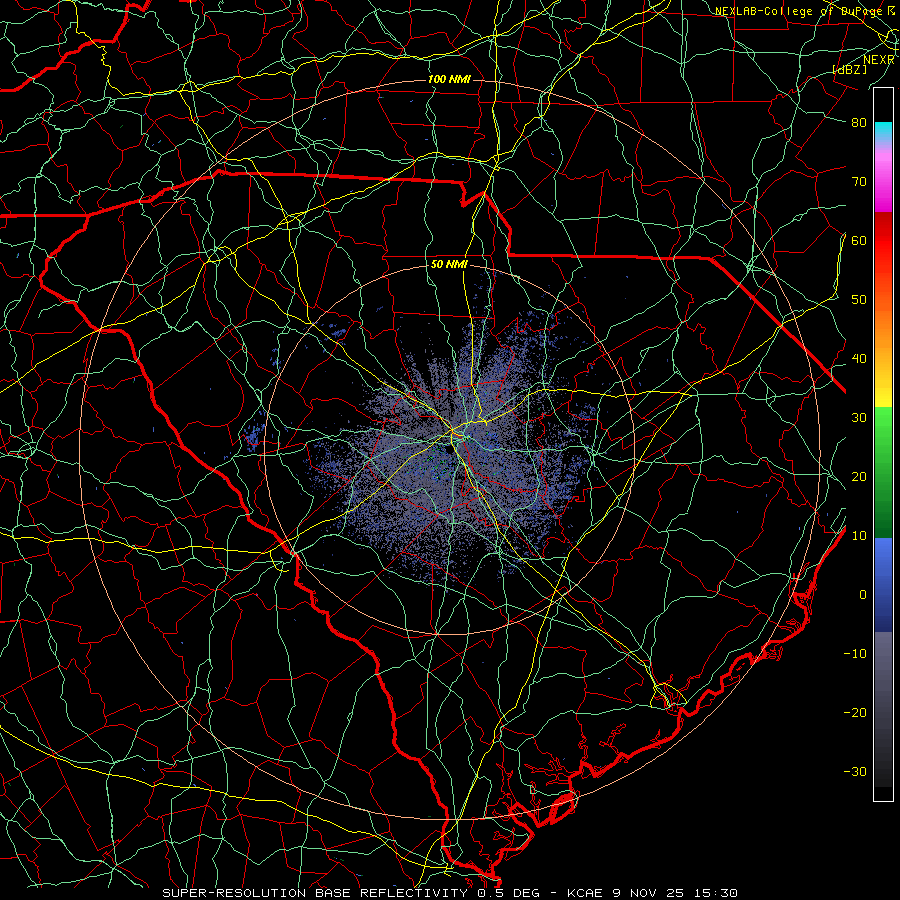Click the Super-Resolution Base Reflectivity caption
The image size is (900, 900).
(315, 893)
